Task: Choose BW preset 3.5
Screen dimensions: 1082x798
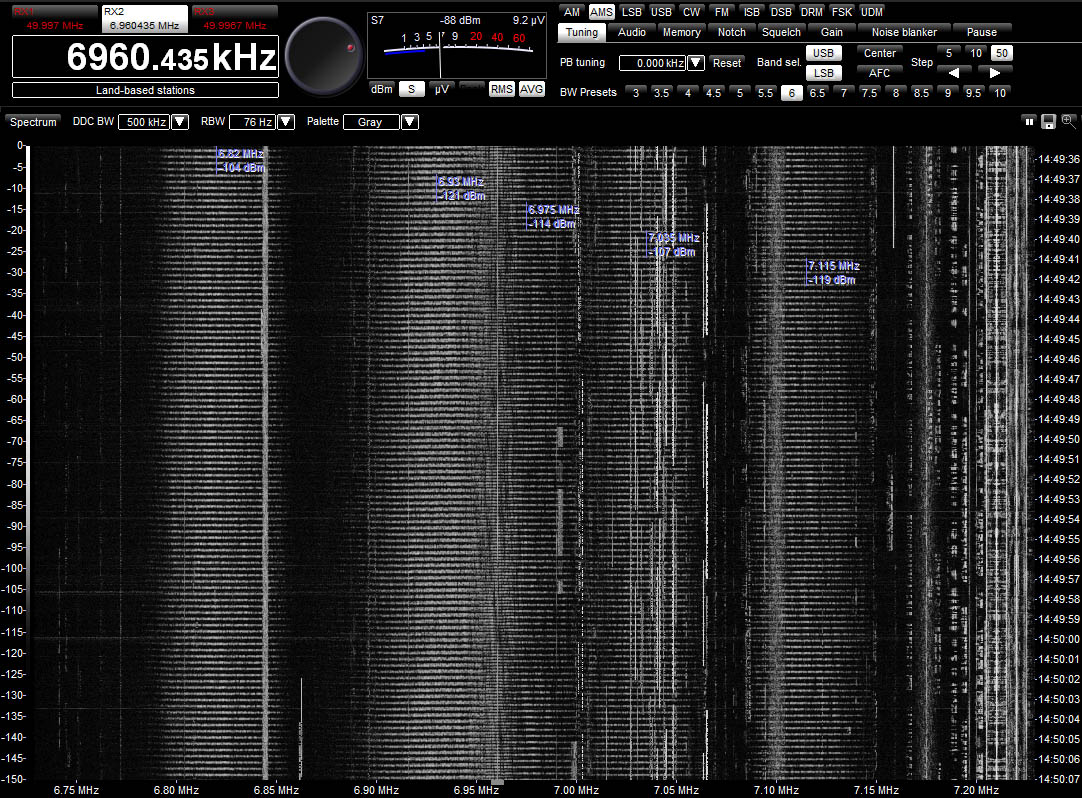Action: 662,93
